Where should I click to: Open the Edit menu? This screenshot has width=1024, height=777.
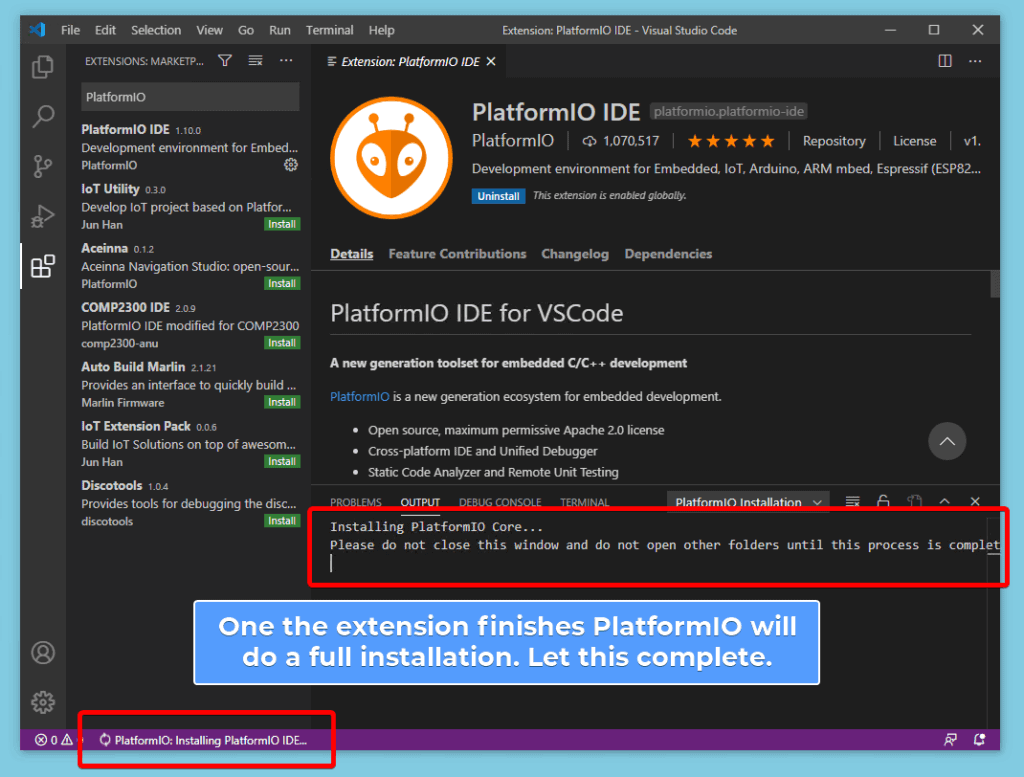[105, 30]
